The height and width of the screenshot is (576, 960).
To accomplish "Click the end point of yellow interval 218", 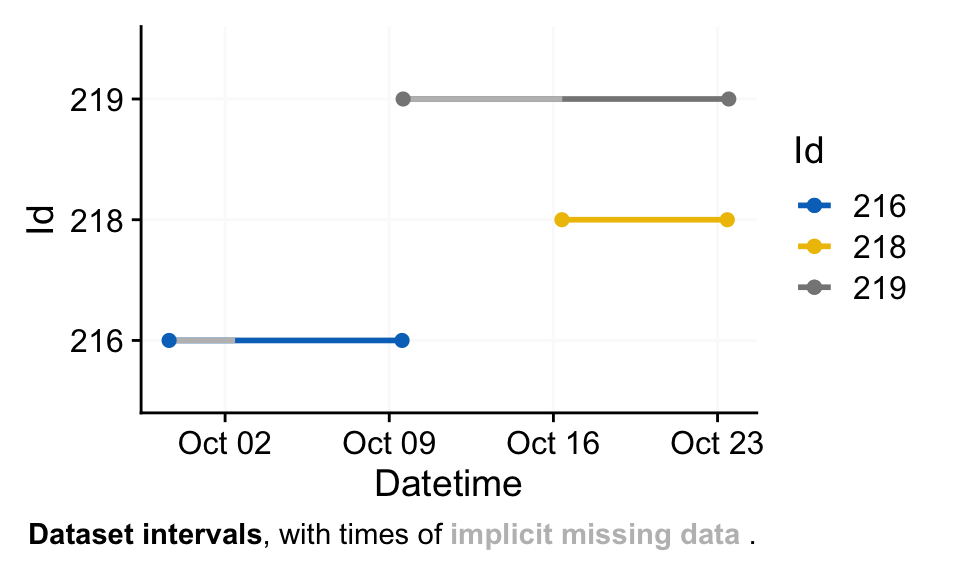I will pyautogui.click(x=727, y=220).
